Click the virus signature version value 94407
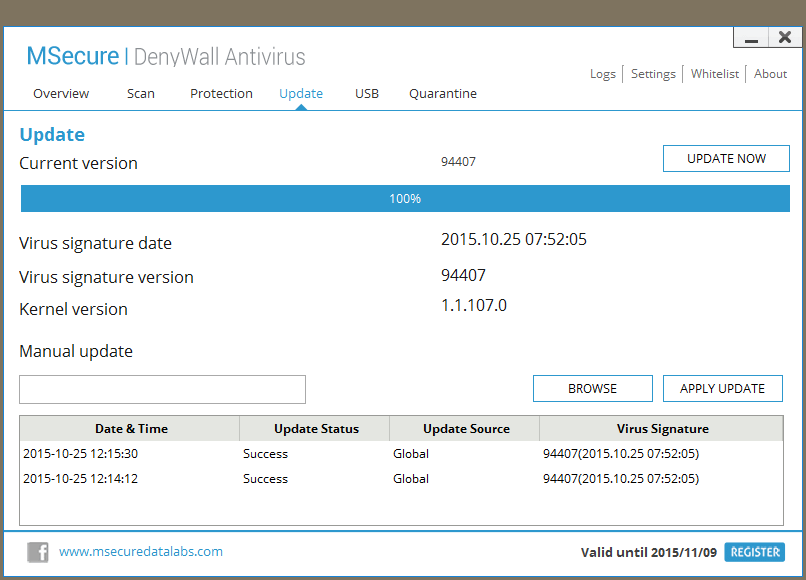 pyautogui.click(x=463, y=276)
